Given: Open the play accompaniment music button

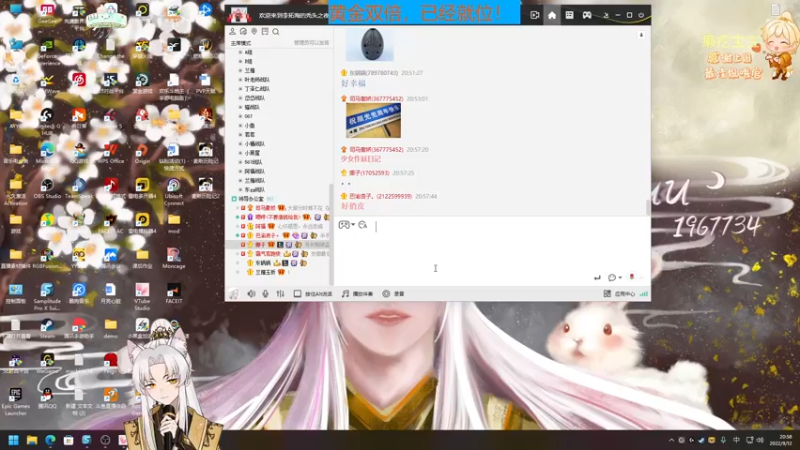Looking at the screenshot, I should point(357,294).
